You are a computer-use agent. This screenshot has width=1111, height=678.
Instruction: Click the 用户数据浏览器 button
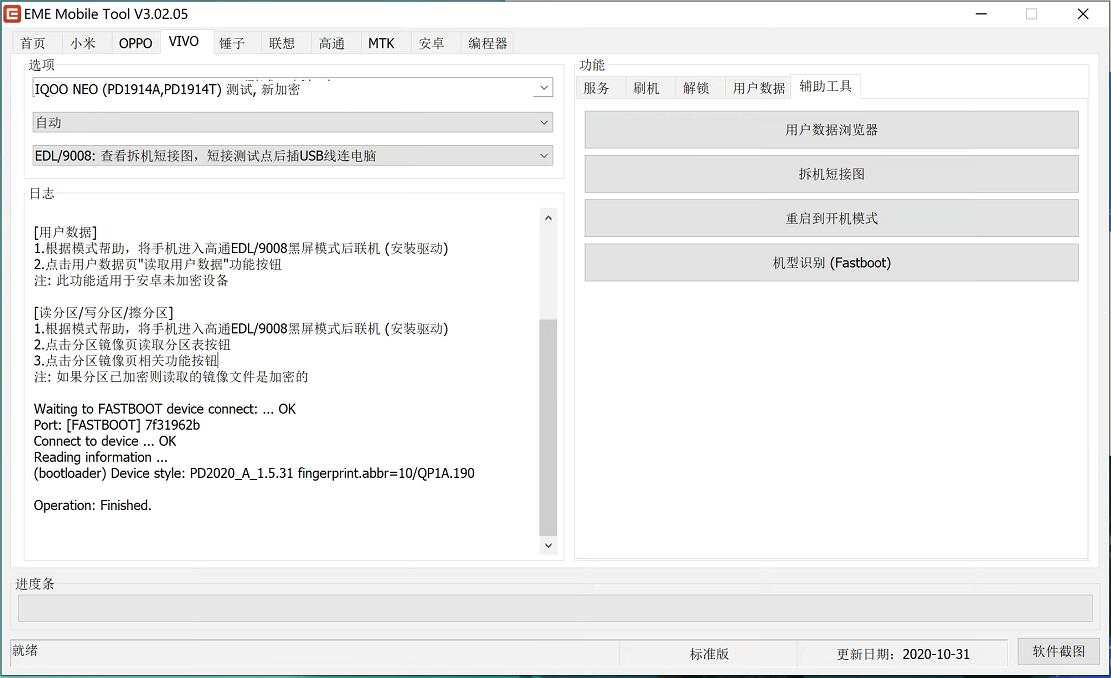[x=831, y=130]
